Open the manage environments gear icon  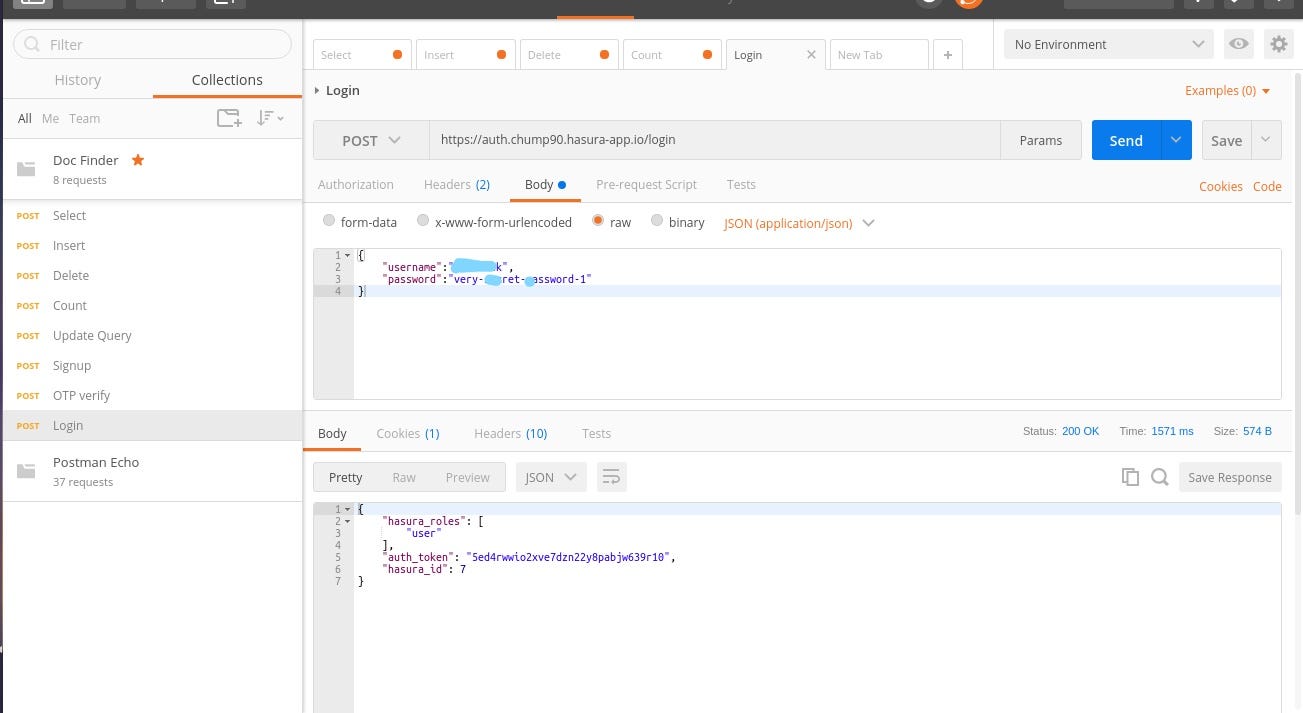click(x=1278, y=44)
